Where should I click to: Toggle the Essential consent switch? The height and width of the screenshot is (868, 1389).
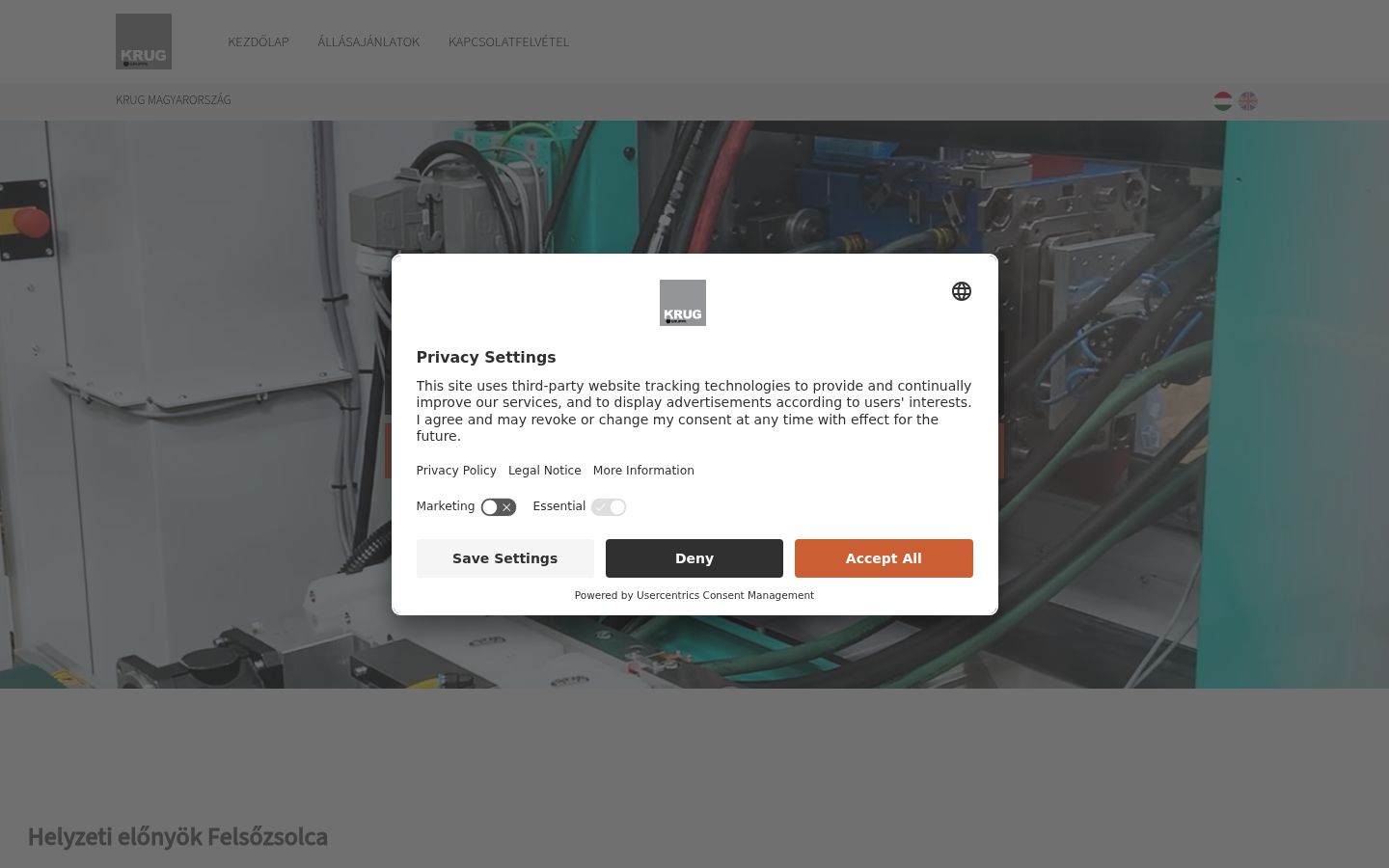(609, 507)
